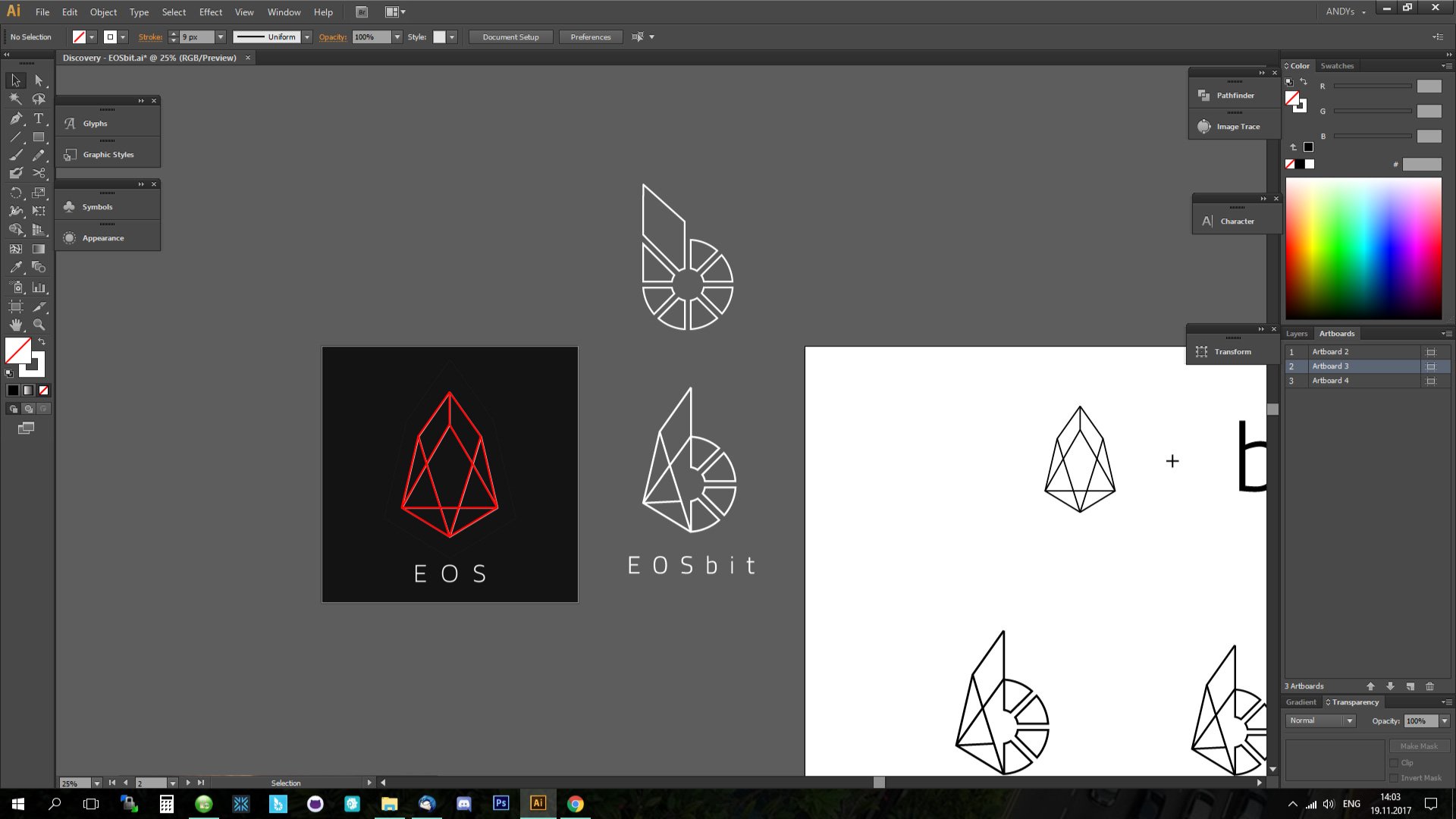Click the Document Setup button
Image resolution: width=1456 pixels, height=819 pixels.
[510, 37]
